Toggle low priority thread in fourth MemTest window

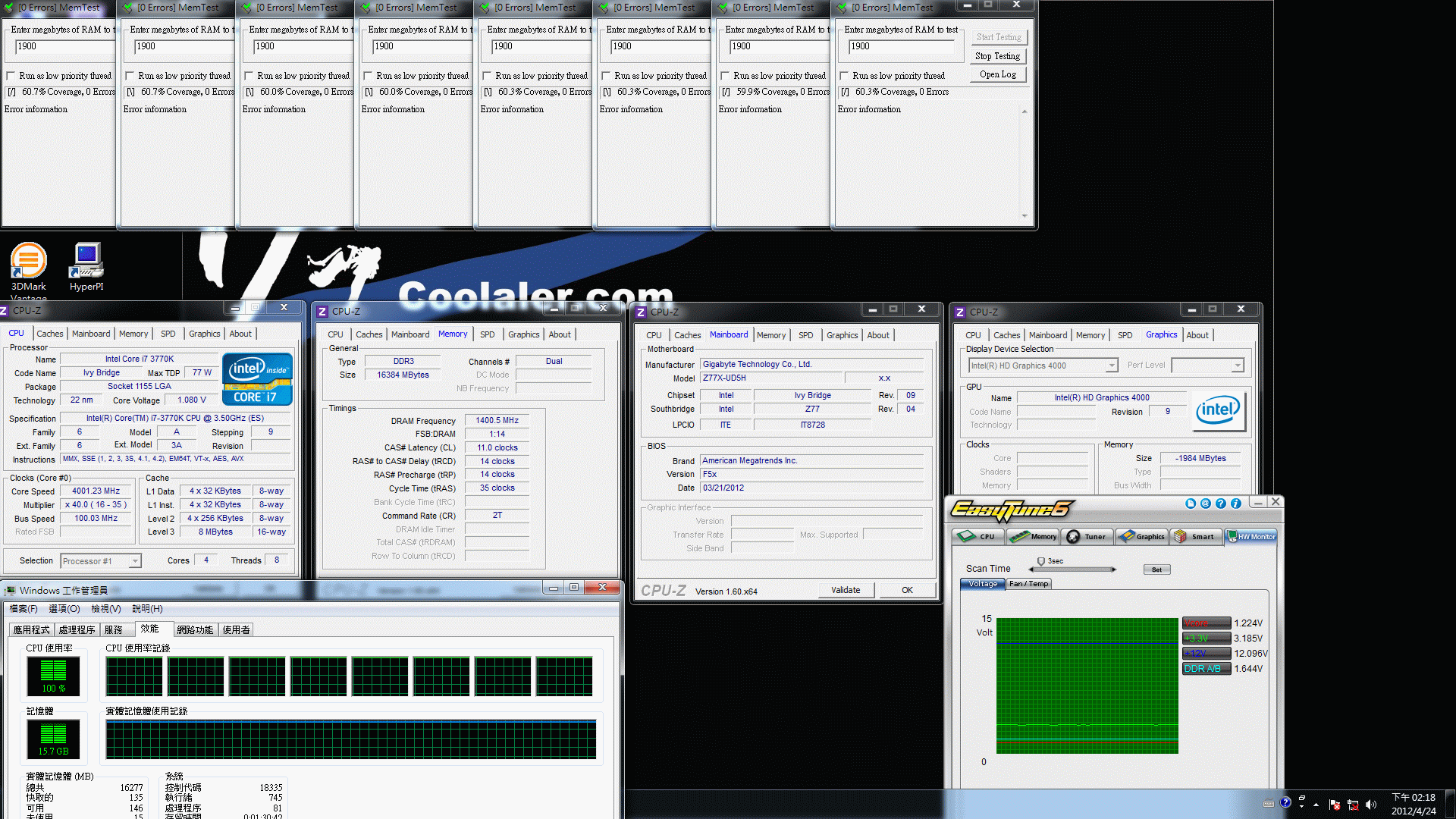[368, 76]
